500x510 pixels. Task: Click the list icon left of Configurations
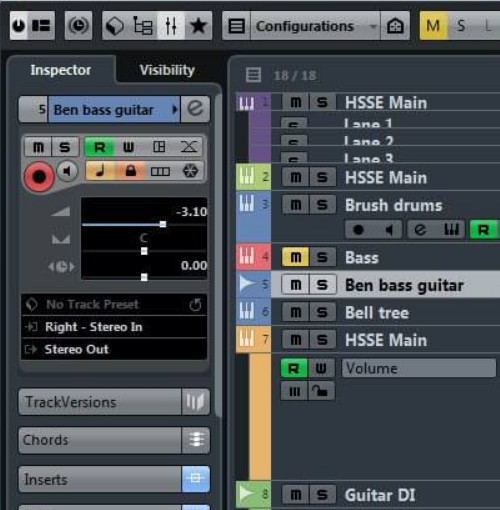pos(236,26)
